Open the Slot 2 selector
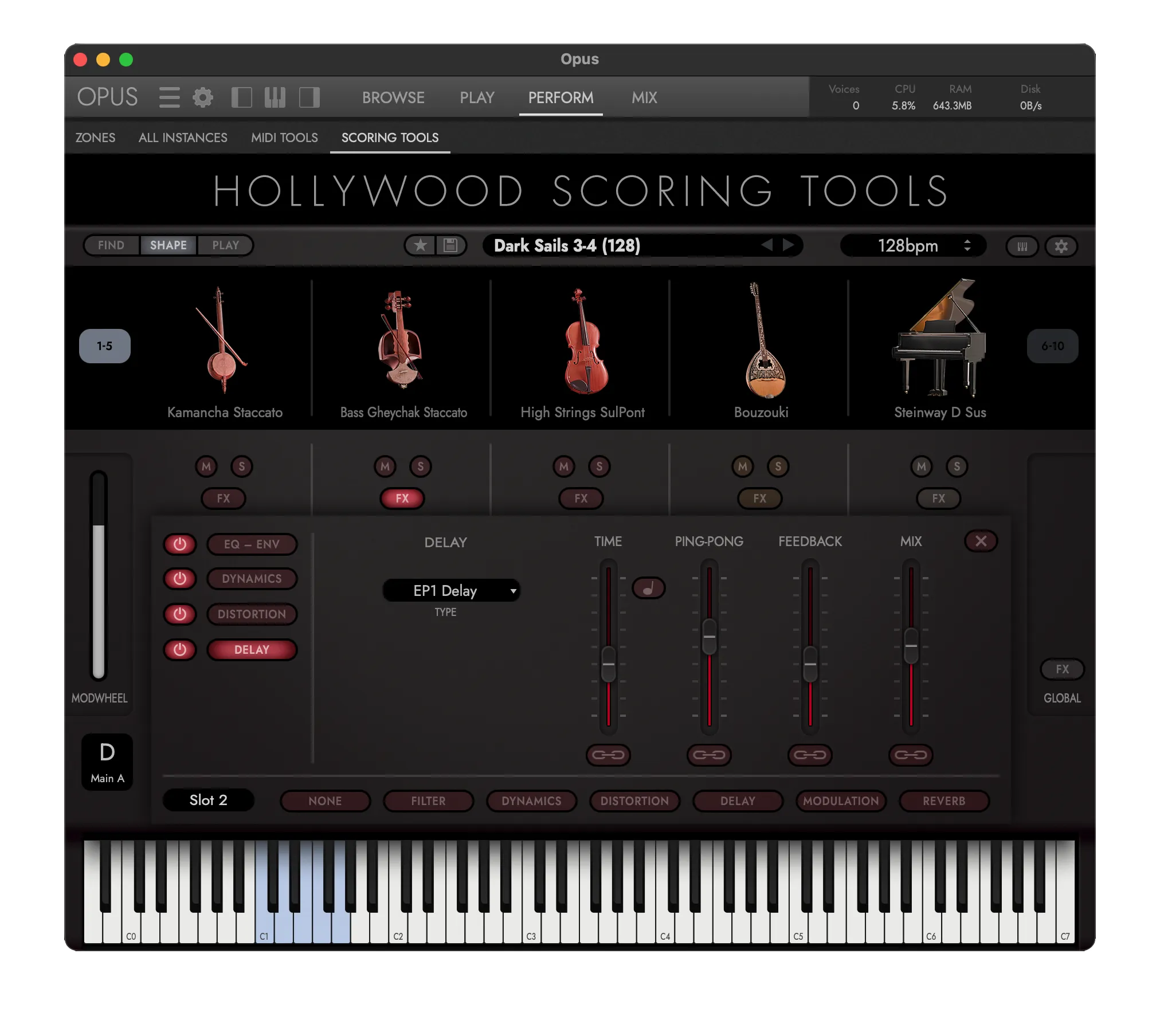 209,800
